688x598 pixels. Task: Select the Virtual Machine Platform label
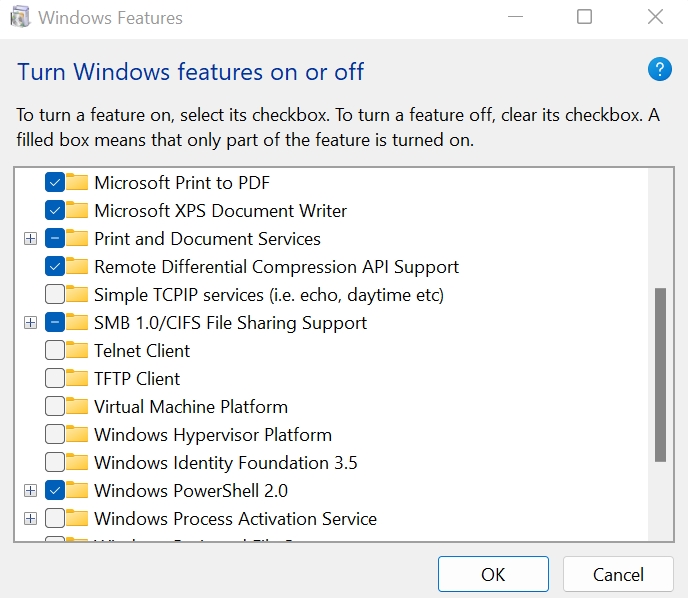[x=191, y=407]
